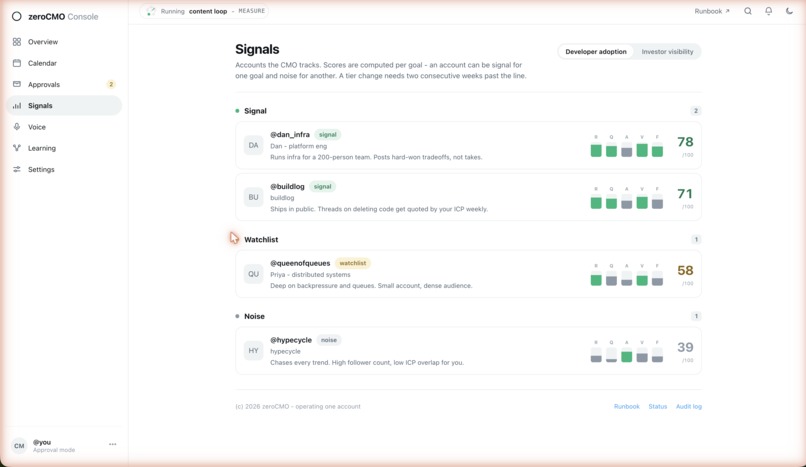Click the signal tag on @dan_infra

click(327, 135)
